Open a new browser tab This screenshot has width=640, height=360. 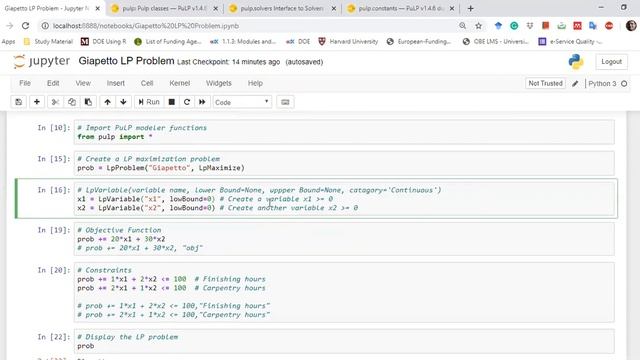tap(471, 8)
